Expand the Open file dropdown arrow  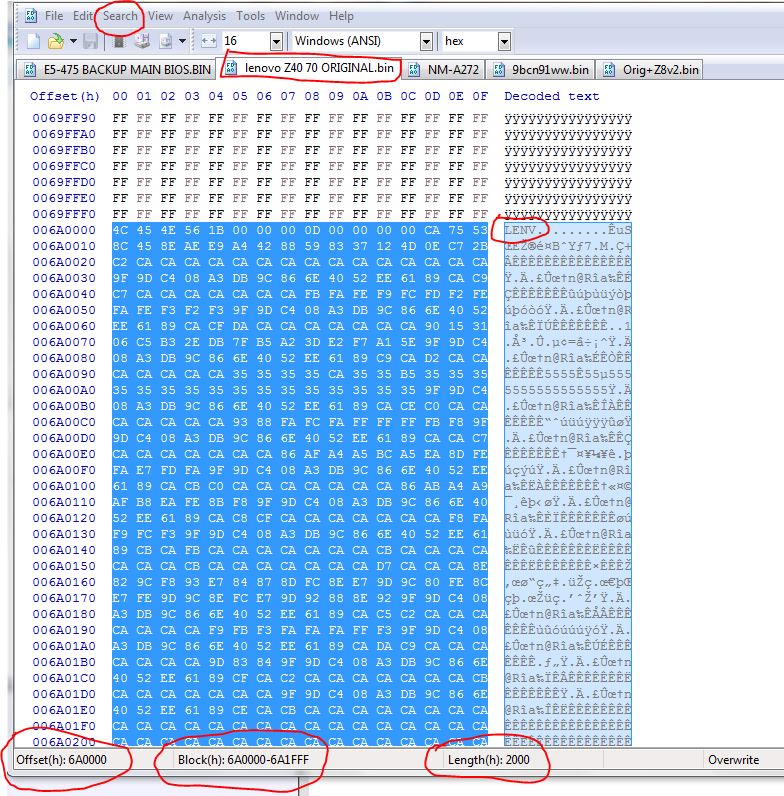click(x=73, y=41)
